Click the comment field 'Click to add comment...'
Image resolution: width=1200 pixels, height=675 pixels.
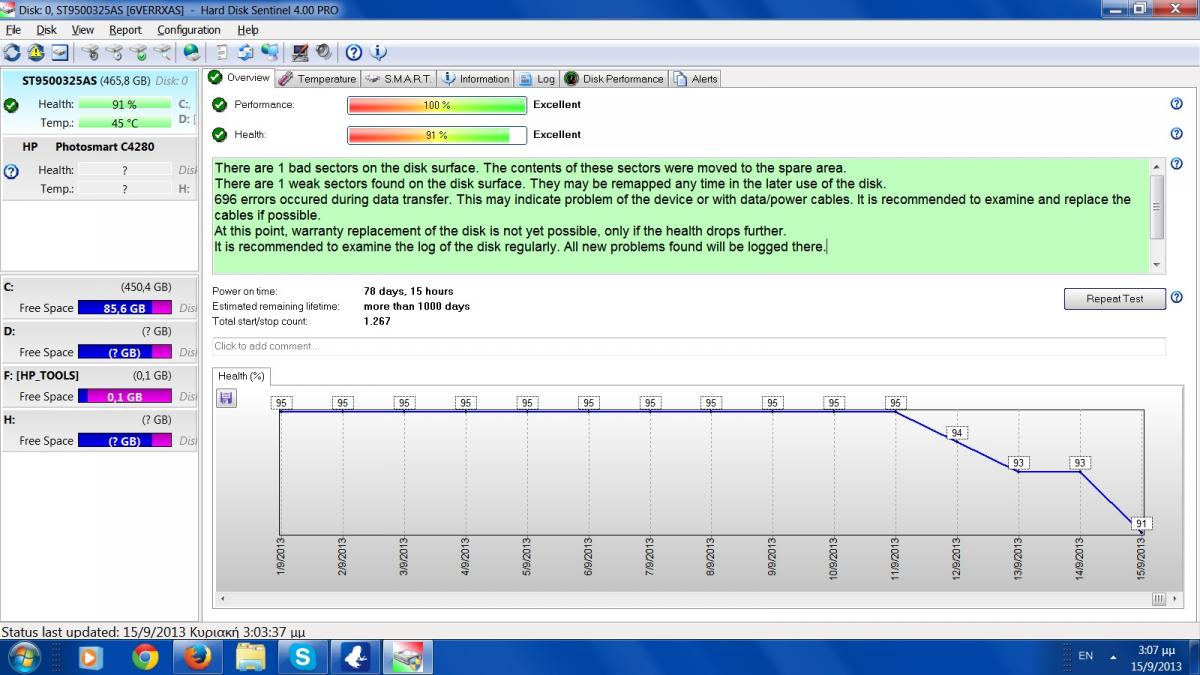688,346
